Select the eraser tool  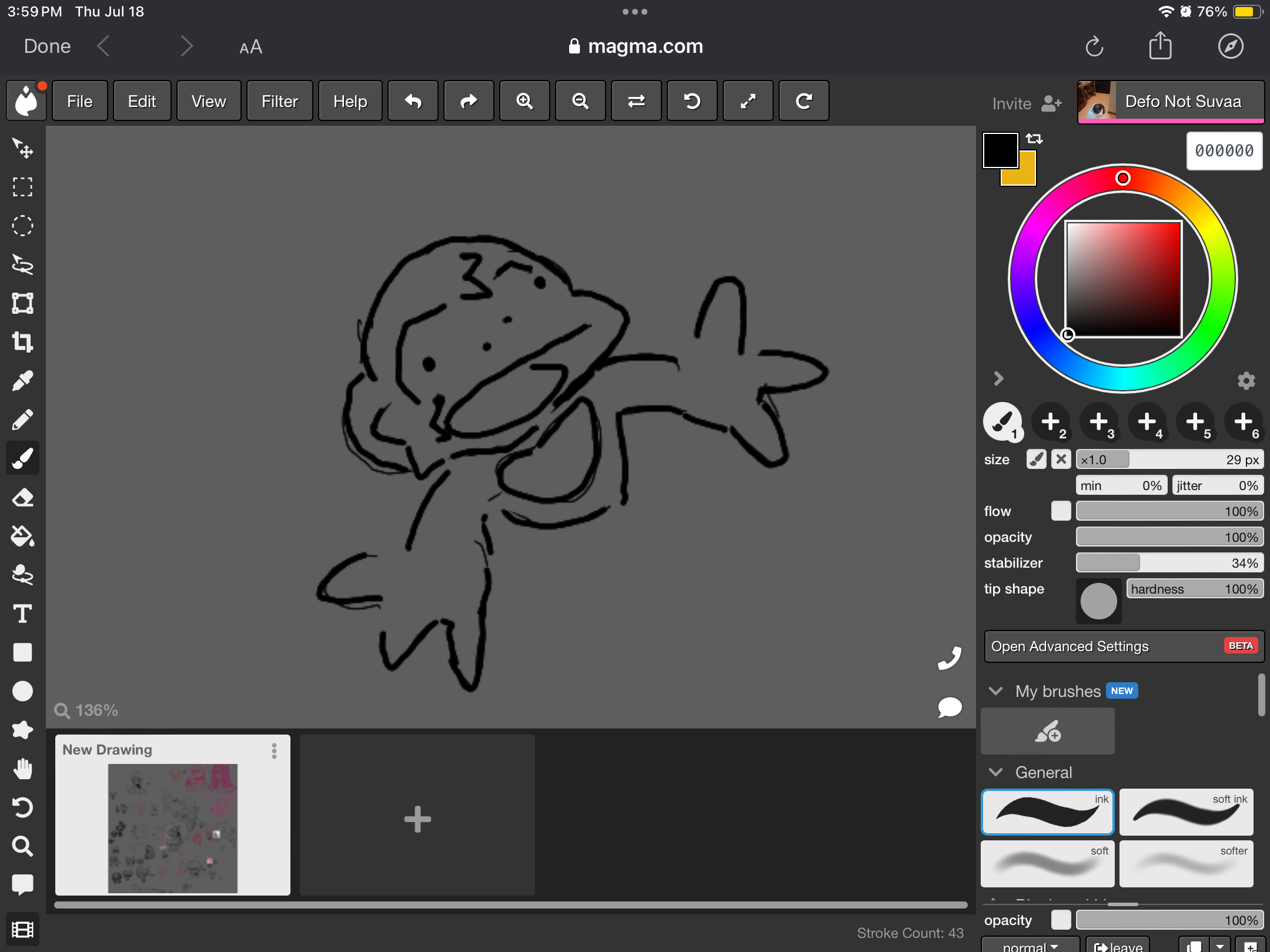(x=22, y=497)
